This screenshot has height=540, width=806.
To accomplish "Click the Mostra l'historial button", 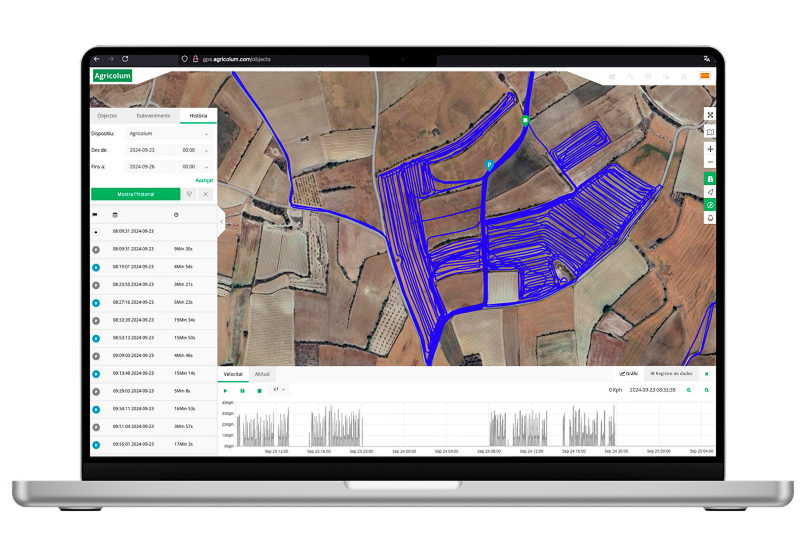I will click(x=135, y=194).
